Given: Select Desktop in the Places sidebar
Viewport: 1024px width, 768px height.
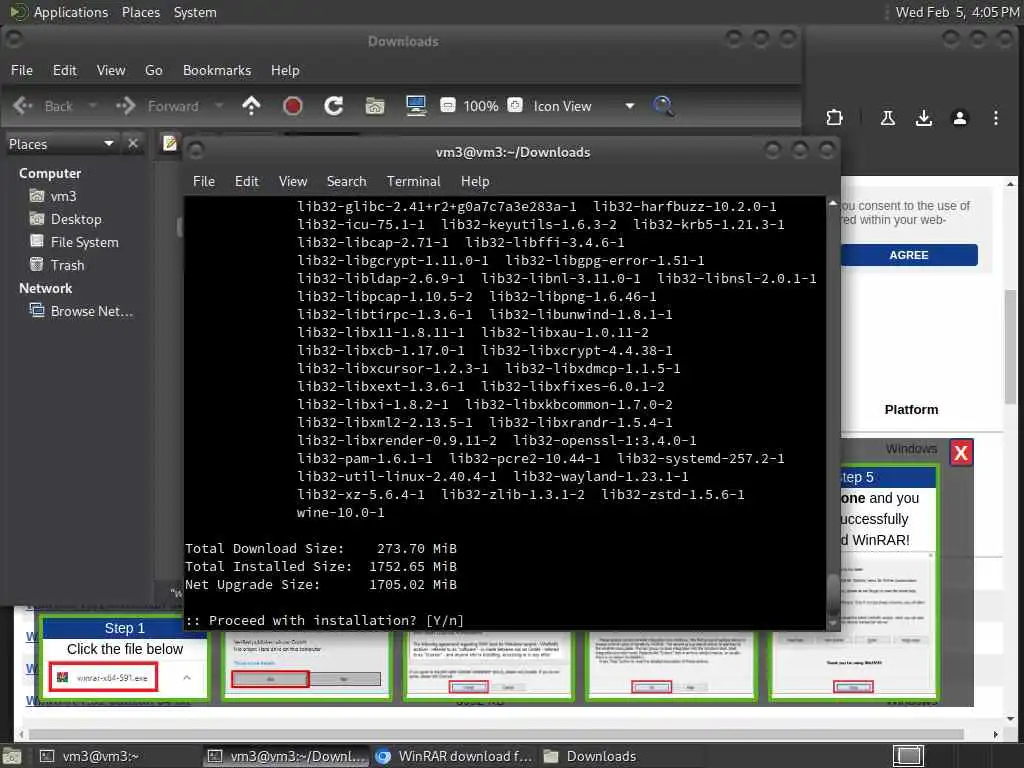Looking at the screenshot, I should coord(65,219).
